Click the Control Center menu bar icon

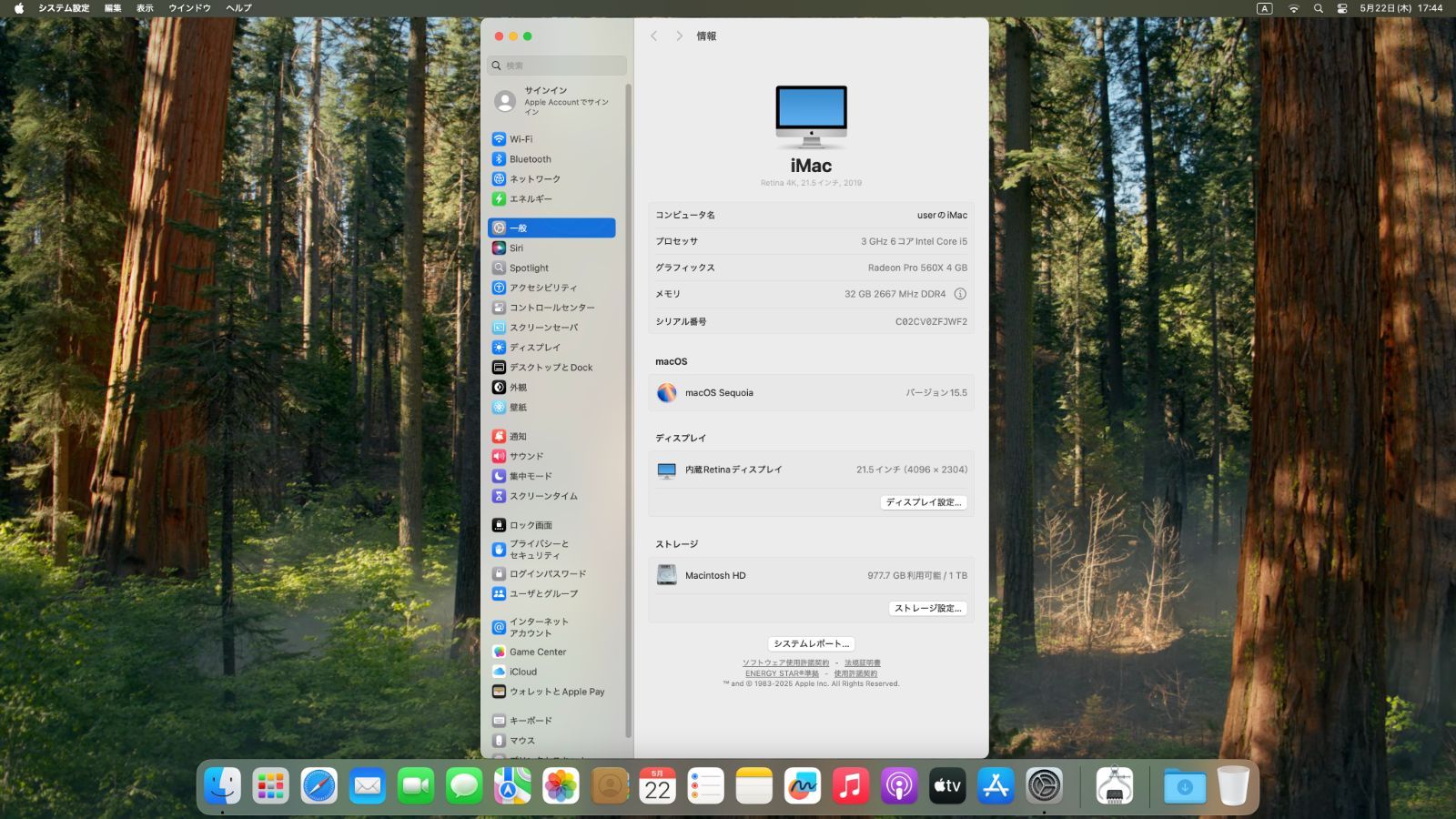pos(1342,8)
